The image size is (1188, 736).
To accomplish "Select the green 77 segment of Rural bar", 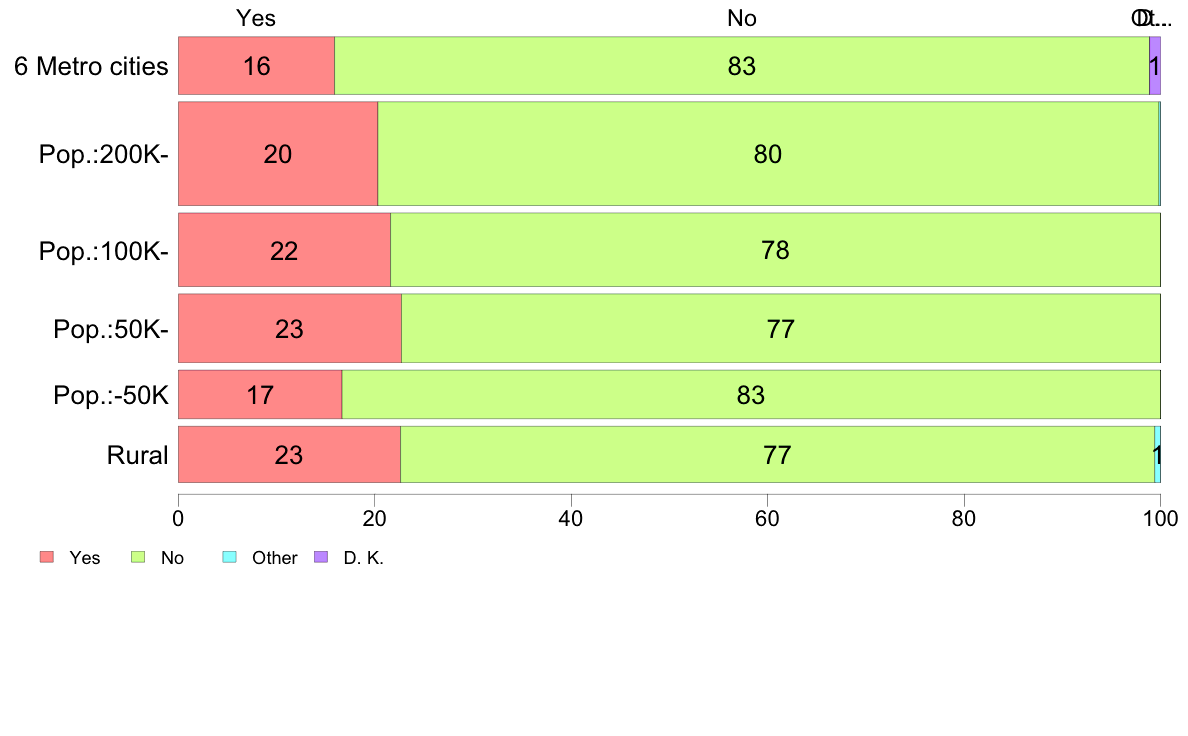I will click(777, 454).
